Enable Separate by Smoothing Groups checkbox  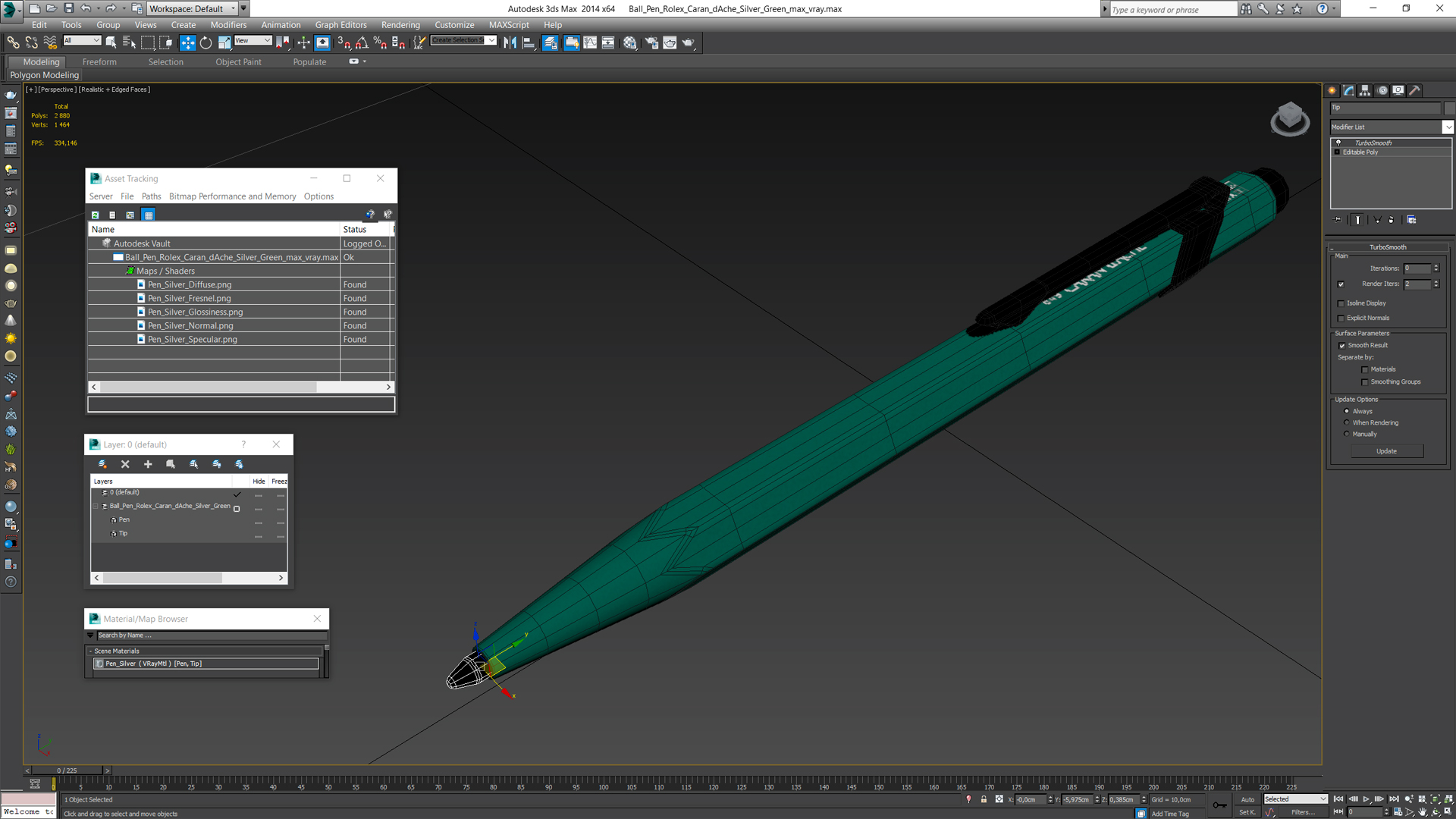click(x=1365, y=382)
